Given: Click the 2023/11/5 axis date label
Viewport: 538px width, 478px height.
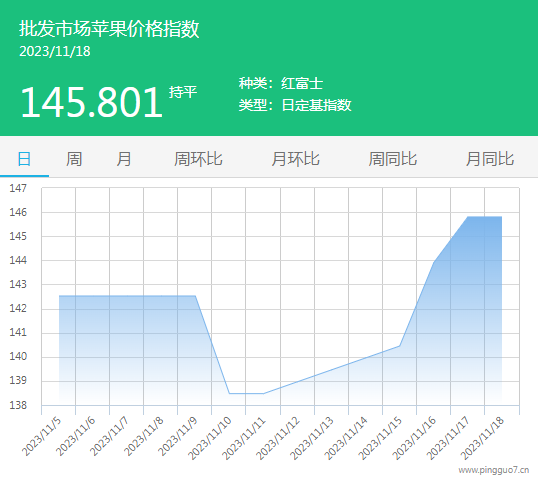Looking at the screenshot, I should [x=42, y=436].
